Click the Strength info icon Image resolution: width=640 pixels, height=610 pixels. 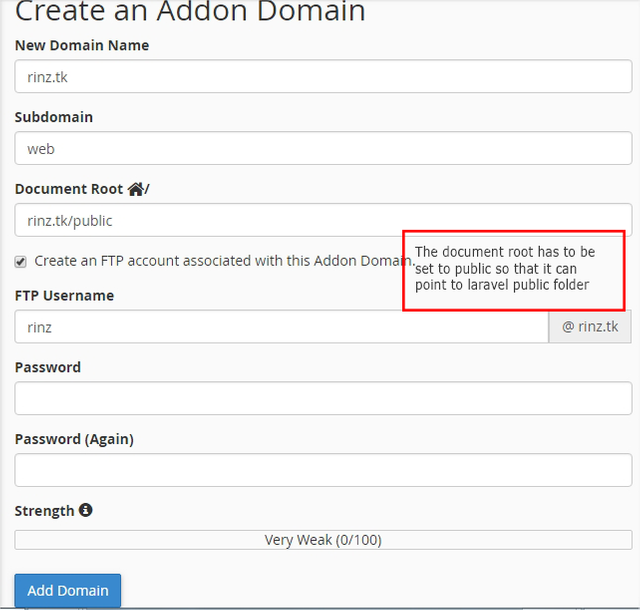[x=85, y=510]
